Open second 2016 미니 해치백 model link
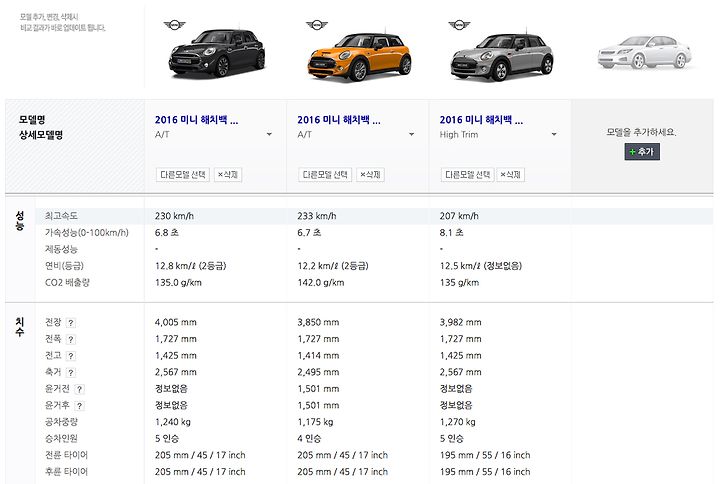 pos(339,120)
